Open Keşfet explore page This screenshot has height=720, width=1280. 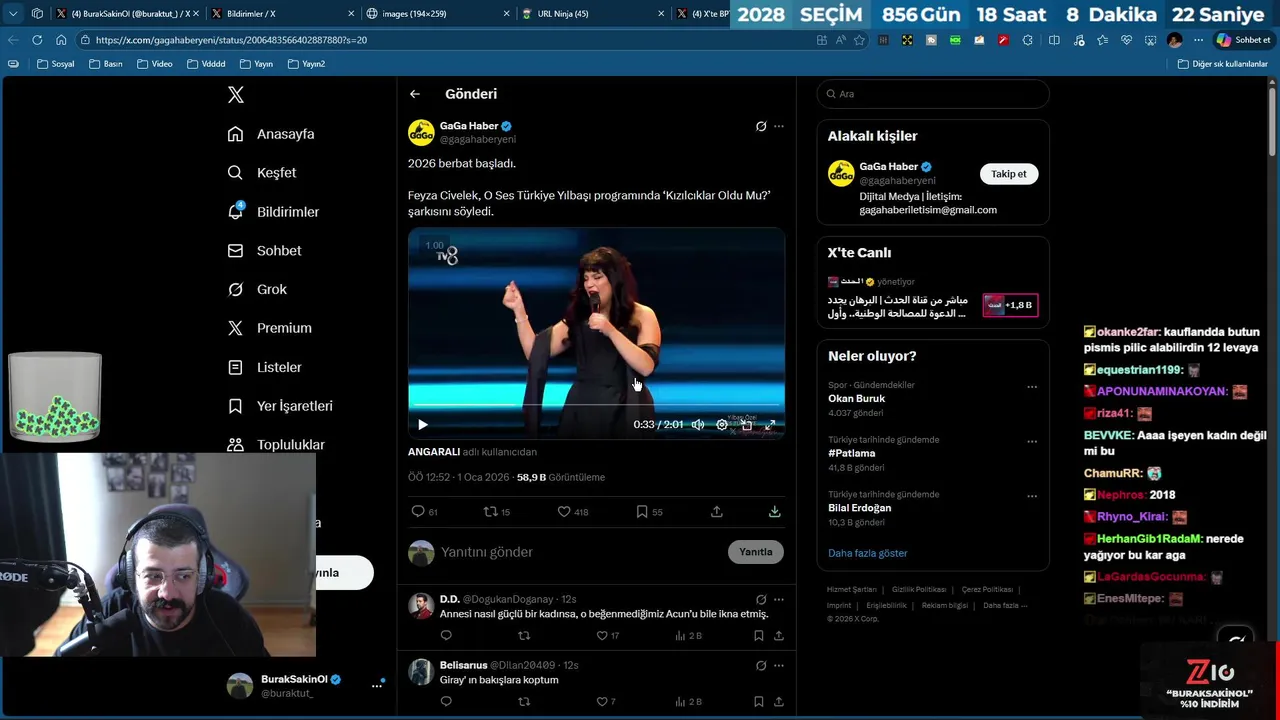[262, 173]
